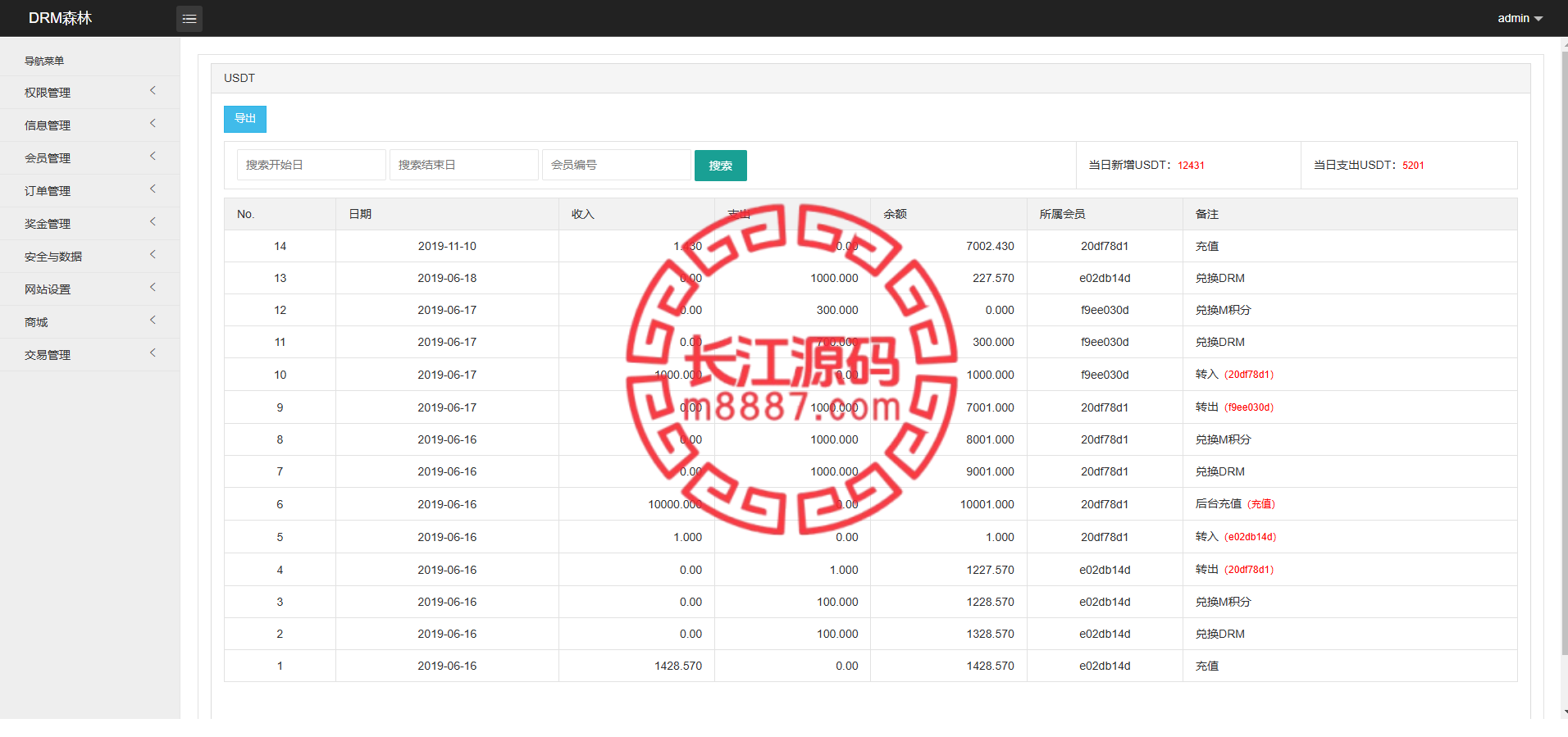This screenshot has height=737, width=1568.
Task: Expand chevron beside 交易管理
Action: [x=153, y=353]
